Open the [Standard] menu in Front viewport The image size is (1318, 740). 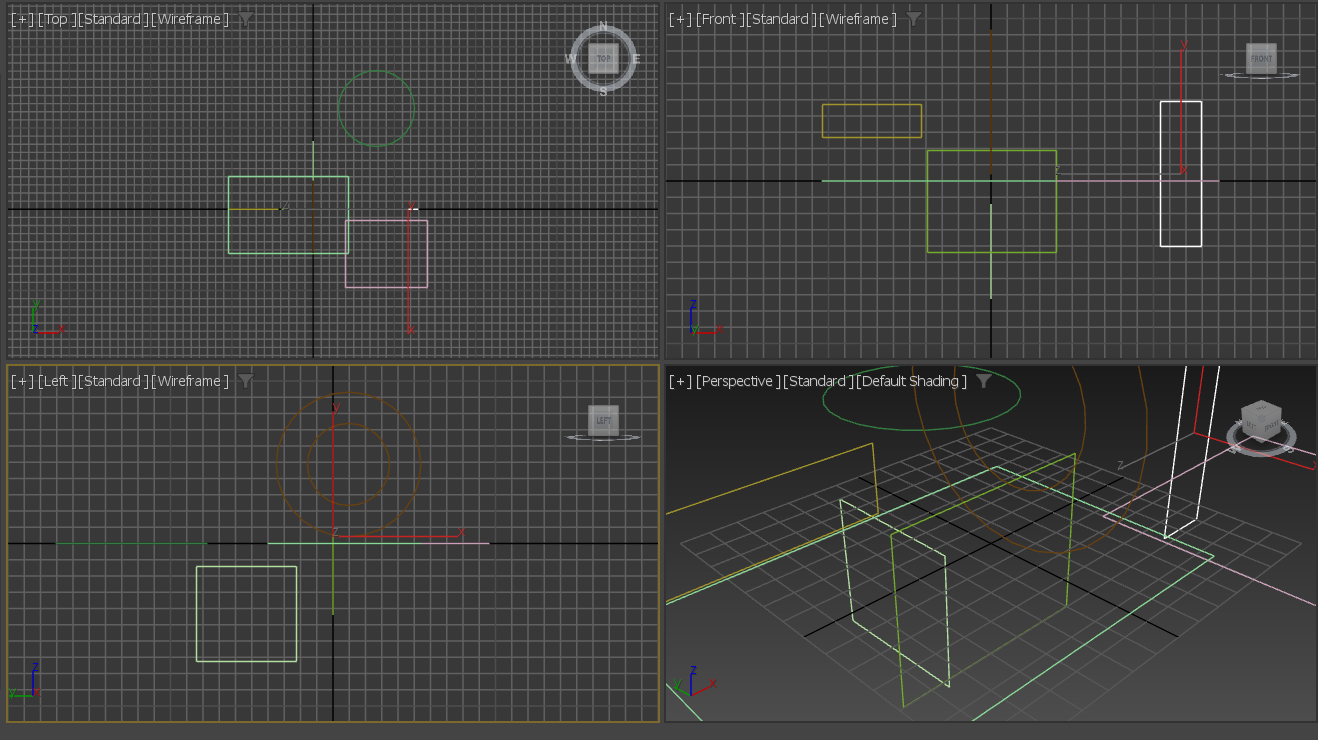point(780,19)
